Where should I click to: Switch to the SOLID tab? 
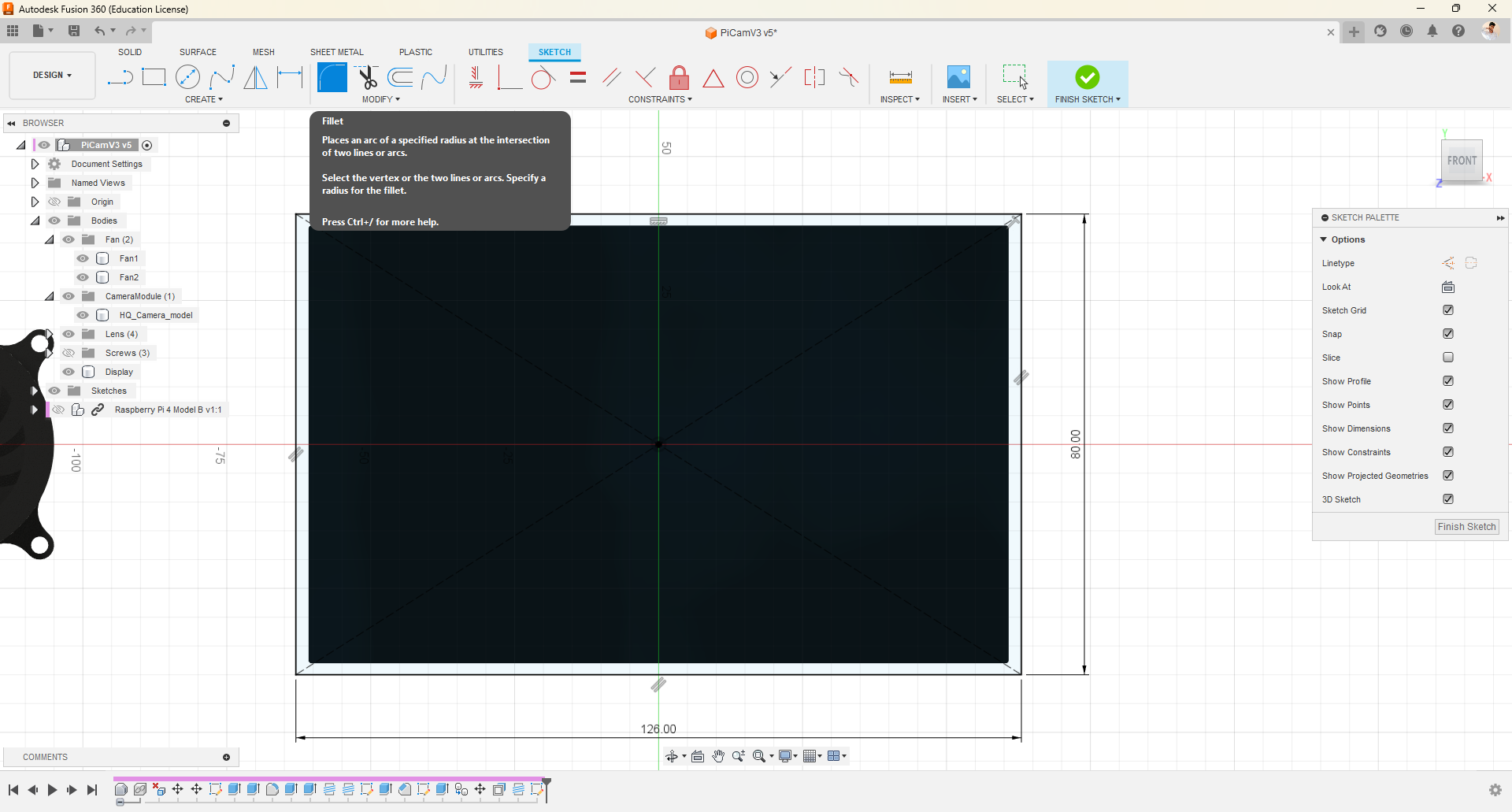[x=130, y=52]
